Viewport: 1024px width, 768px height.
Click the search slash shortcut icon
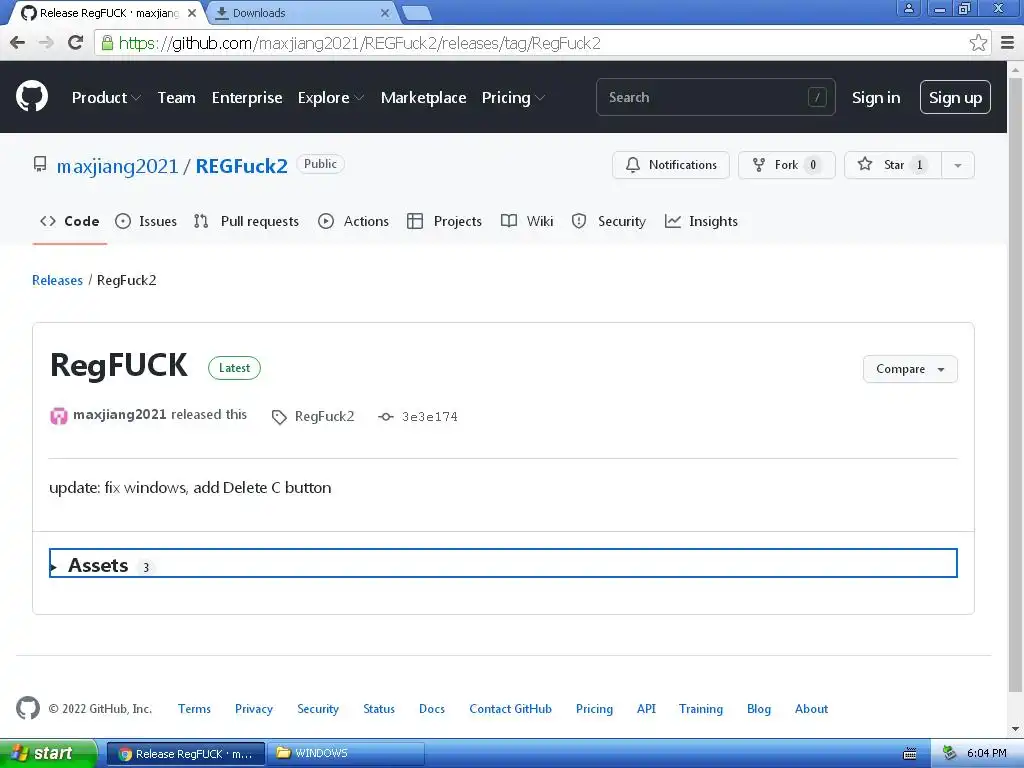[x=817, y=97]
